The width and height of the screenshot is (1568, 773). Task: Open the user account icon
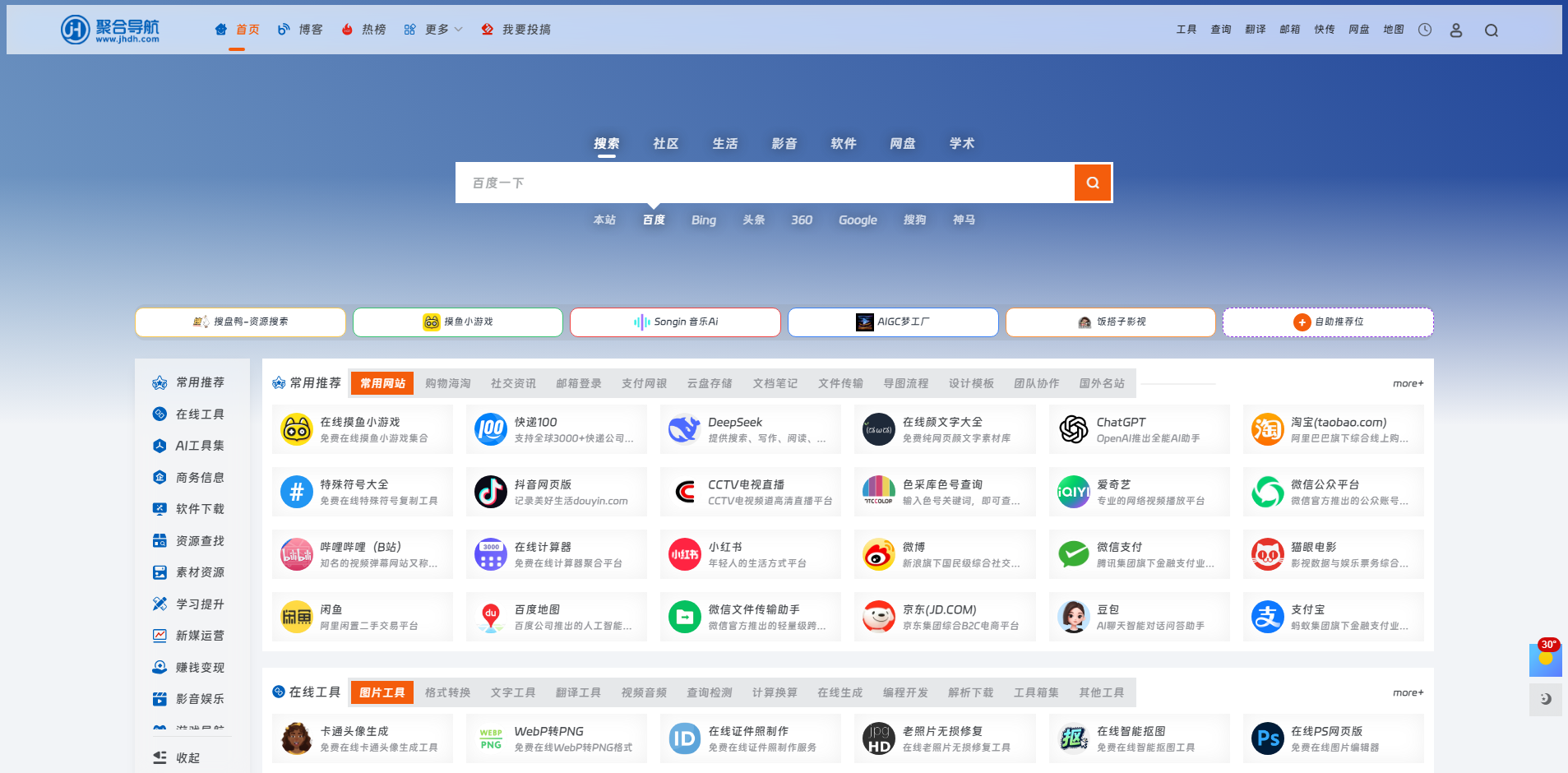1456,30
